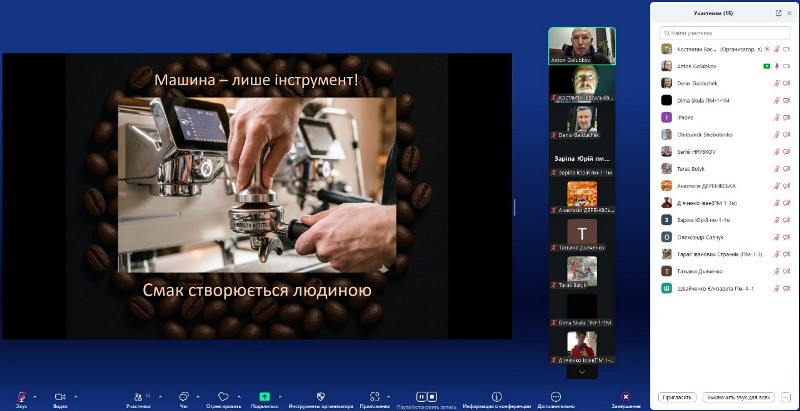Click Taras Butyk's camera-off icon
The width and height of the screenshot is (800, 411).
point(786,169)
